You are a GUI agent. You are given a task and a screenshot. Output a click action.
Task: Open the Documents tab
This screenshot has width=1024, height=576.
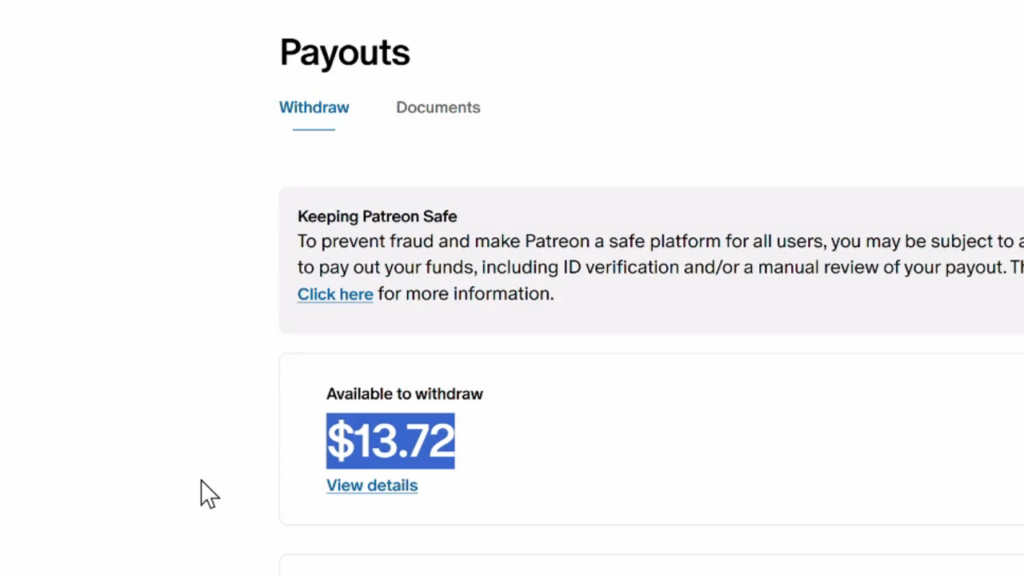click(x=438, y=108)
